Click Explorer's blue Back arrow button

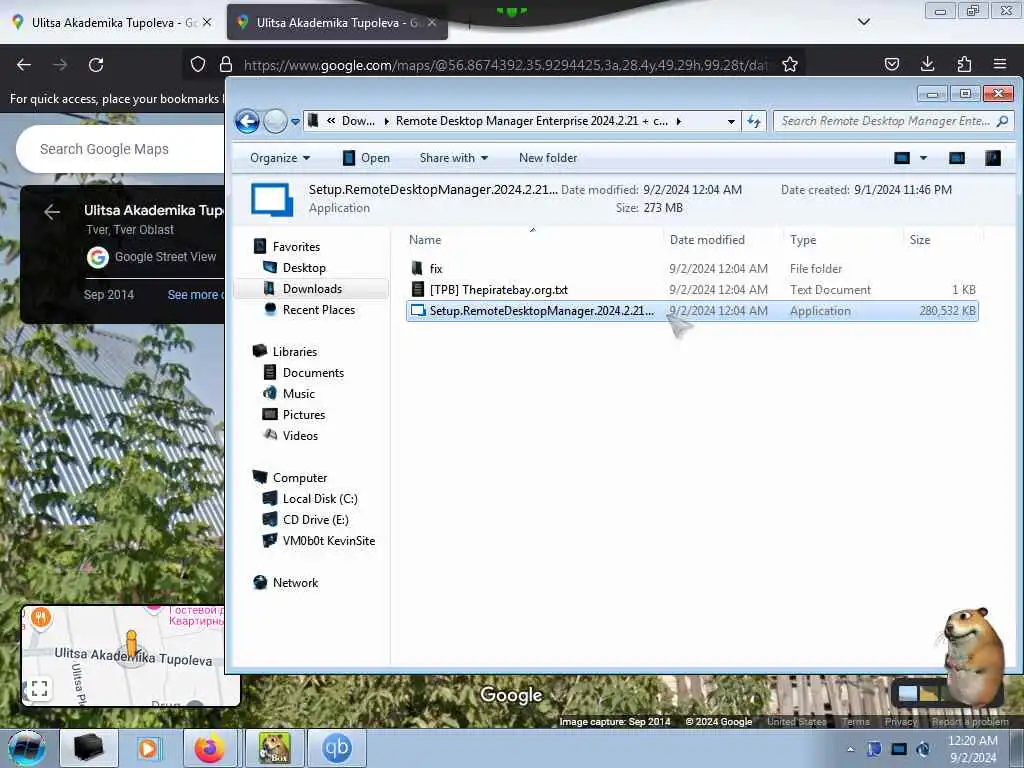point(247,121)
